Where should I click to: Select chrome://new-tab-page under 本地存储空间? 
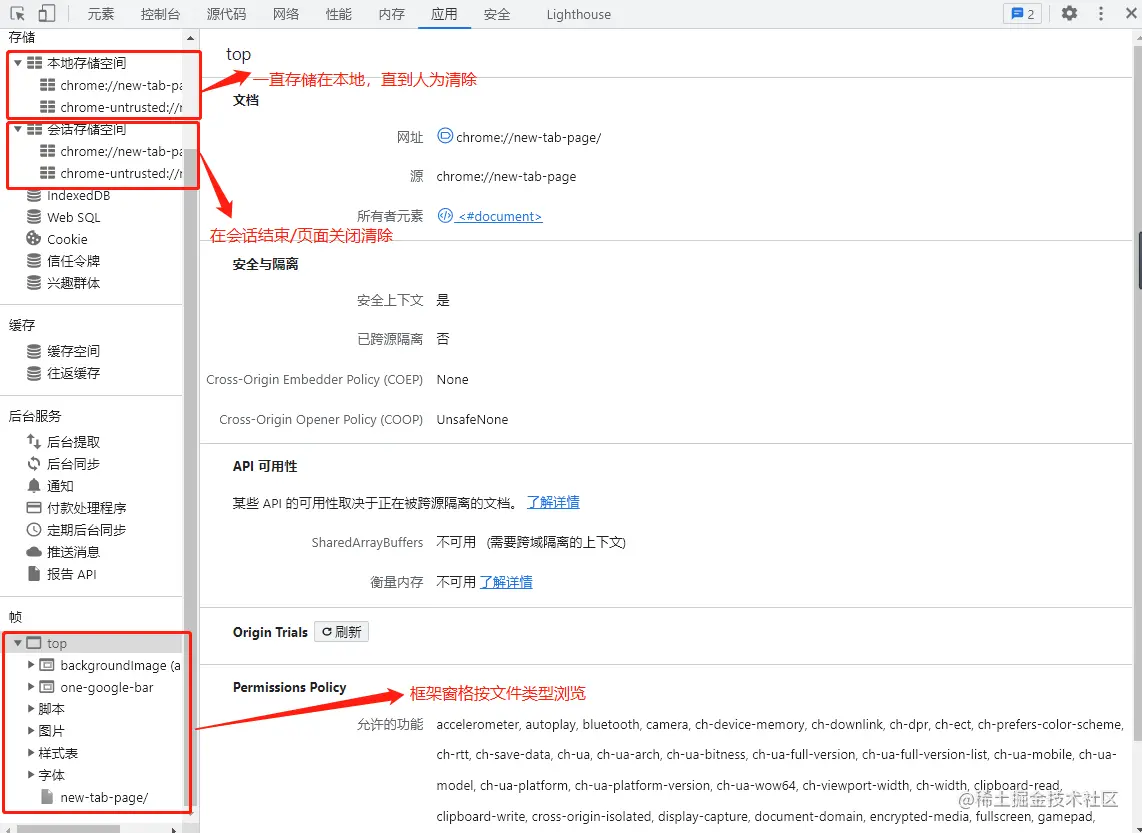pos(111,85)
